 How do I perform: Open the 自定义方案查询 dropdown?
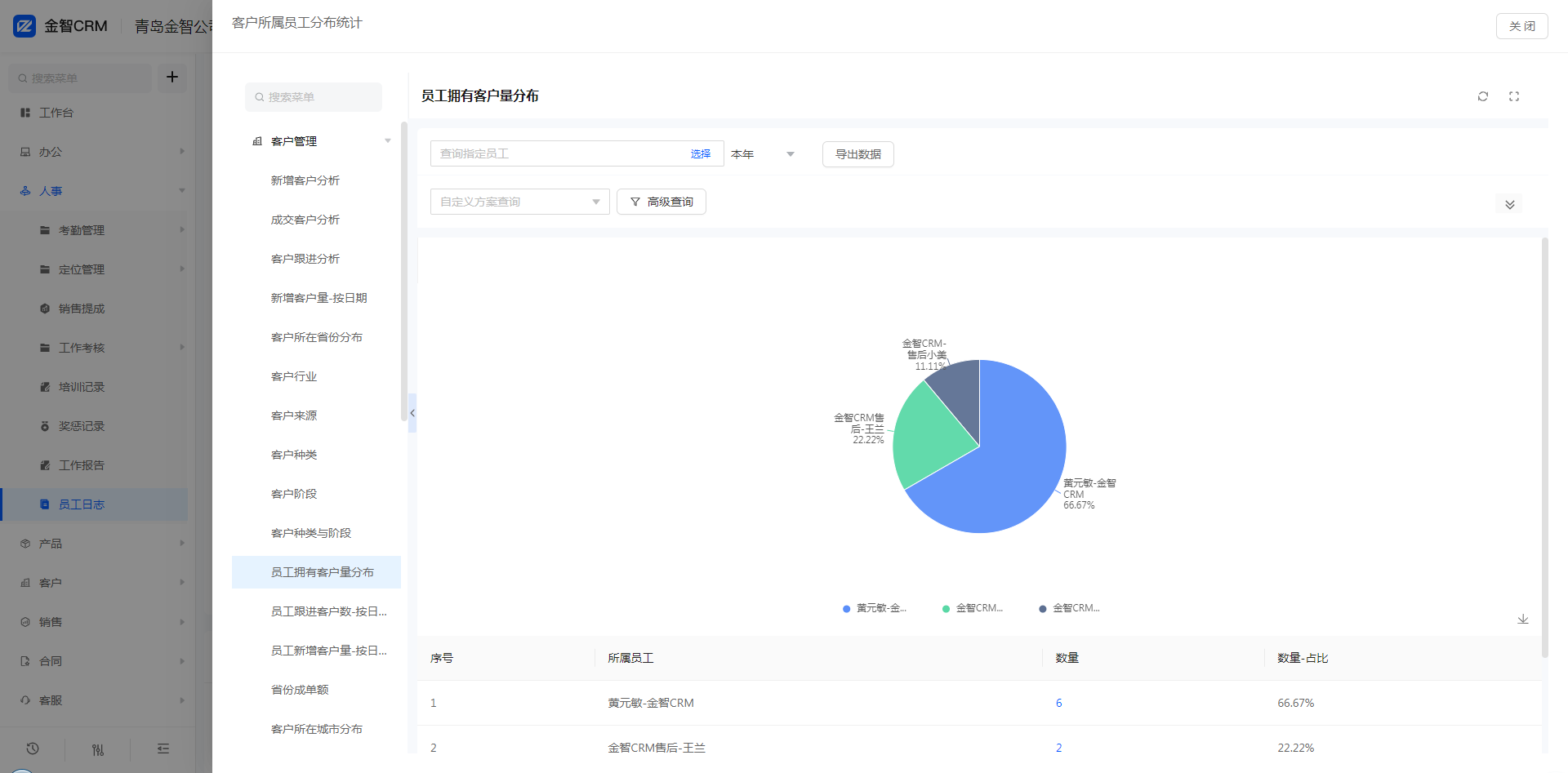(x=519, y=202)
